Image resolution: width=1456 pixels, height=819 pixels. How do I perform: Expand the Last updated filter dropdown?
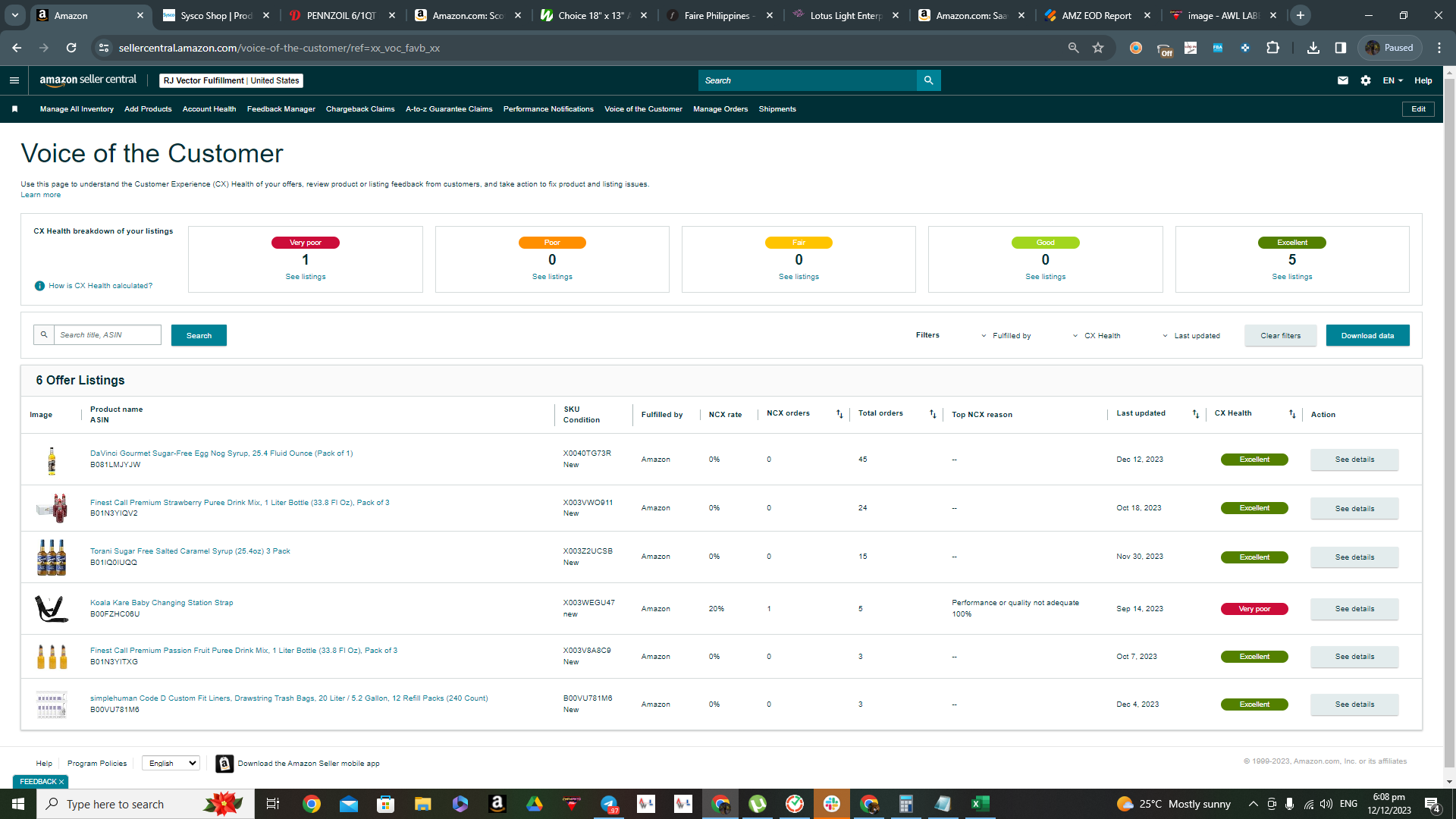pyautogui.click(x=1191, y=336)
